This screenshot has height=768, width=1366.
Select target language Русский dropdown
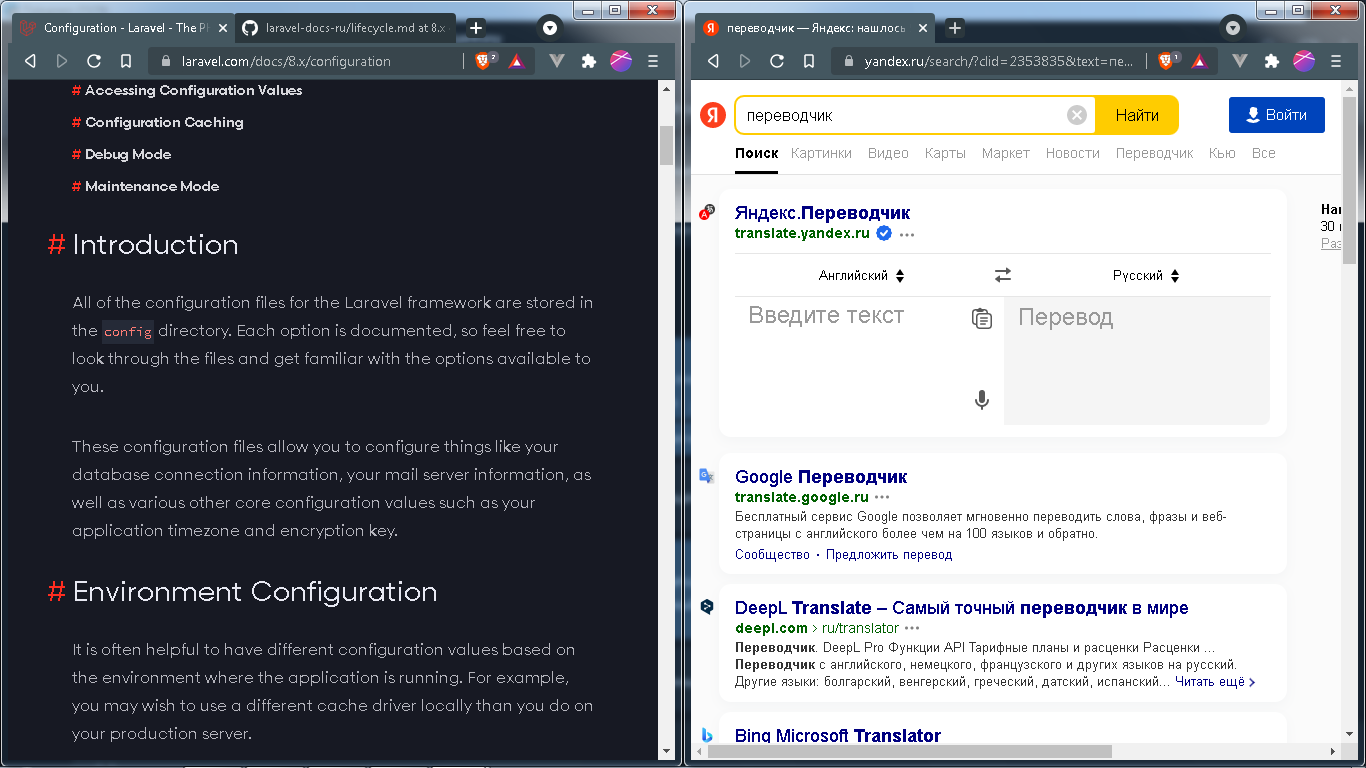[1146, 275]
